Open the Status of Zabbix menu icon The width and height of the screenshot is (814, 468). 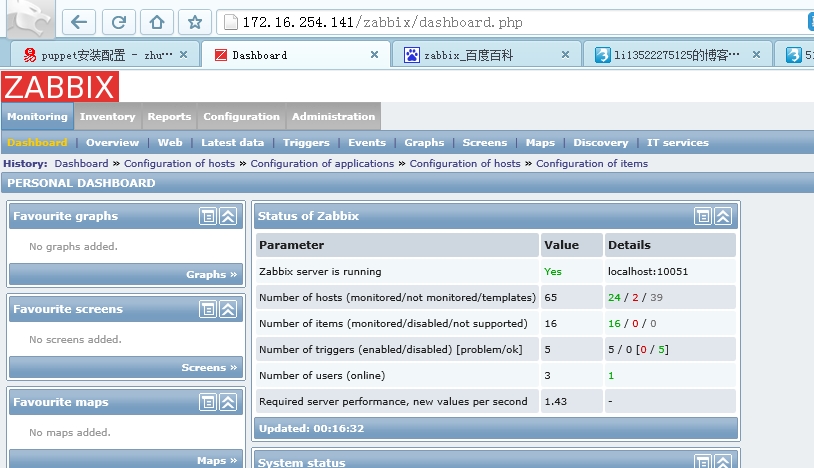703,216
